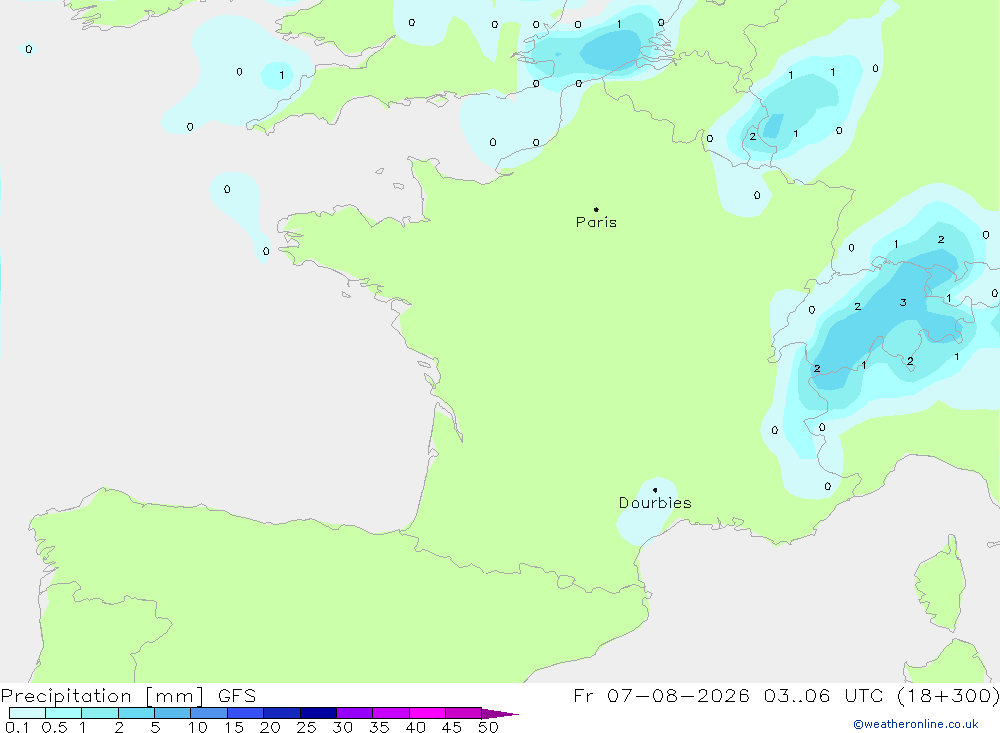The width and height of the screenshot is (1000, 733).
Task: Click the 'Fr 07-08-2026' forecast date
Action: (x=661, y=696)
